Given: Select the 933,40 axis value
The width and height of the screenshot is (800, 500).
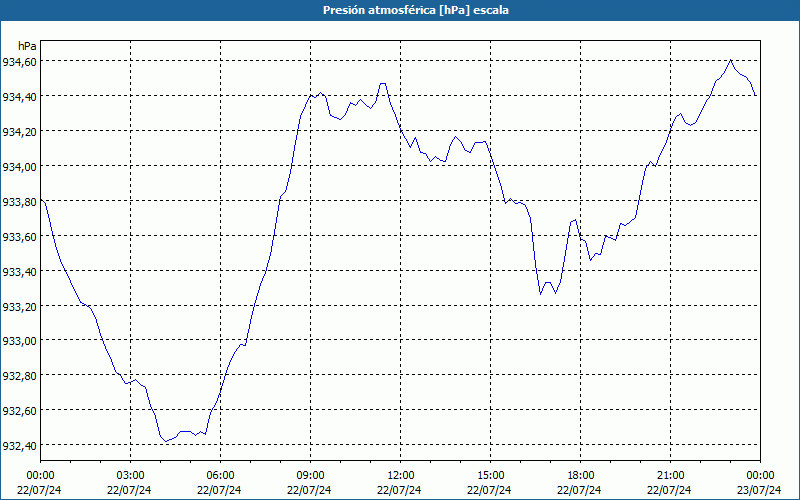Looking at the screenshot, I should coord(19,271).
